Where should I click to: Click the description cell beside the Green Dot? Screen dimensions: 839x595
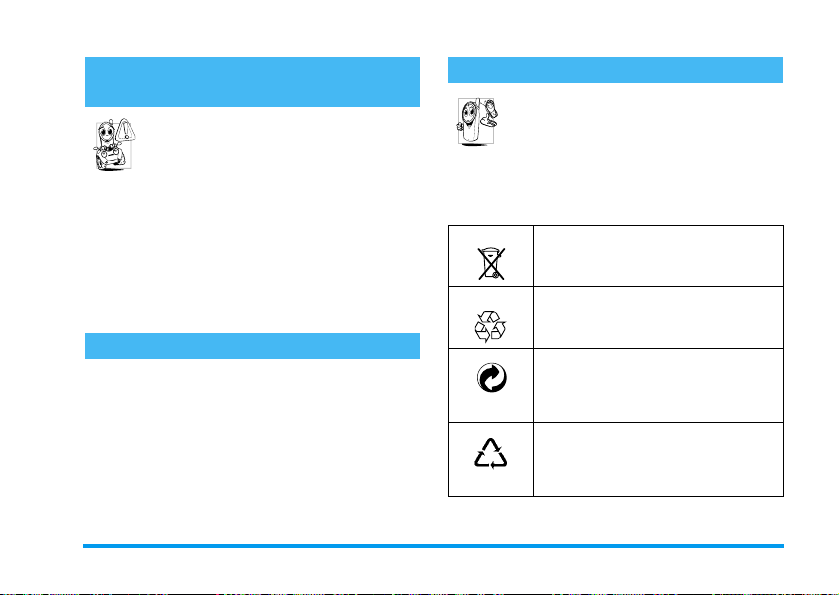659,386
